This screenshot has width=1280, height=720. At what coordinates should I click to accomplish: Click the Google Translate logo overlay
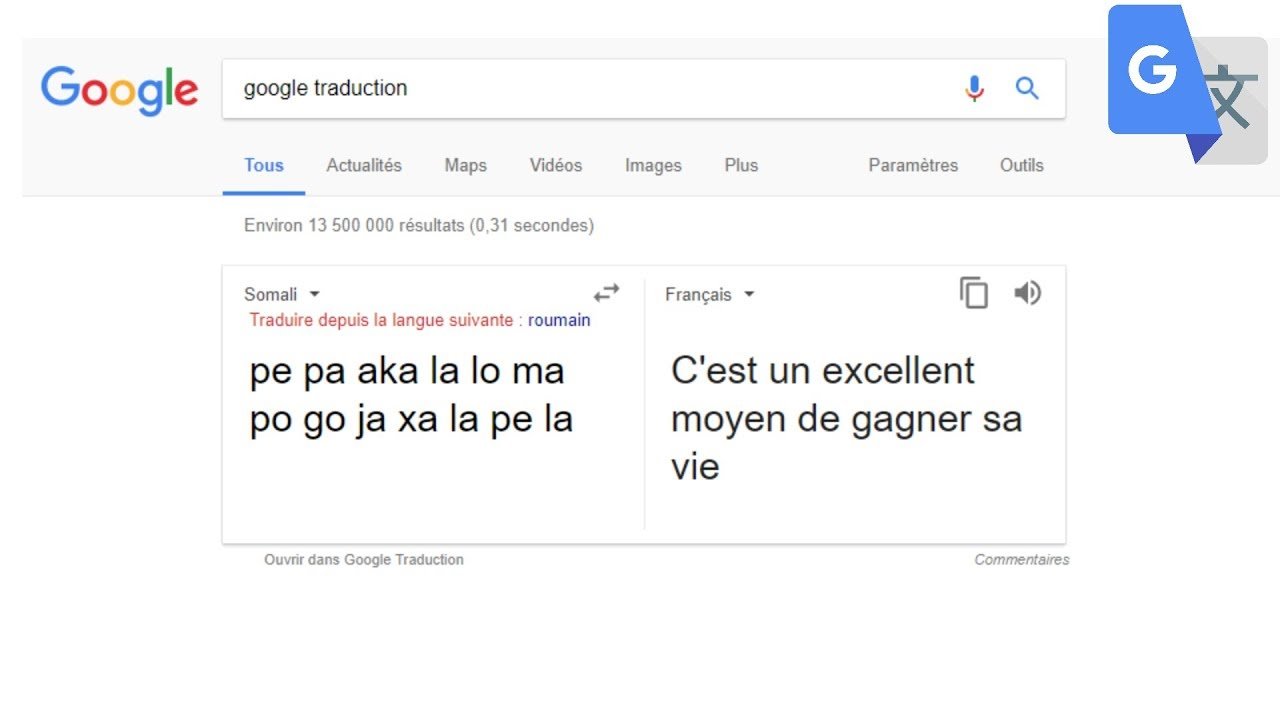[1187, 84]
